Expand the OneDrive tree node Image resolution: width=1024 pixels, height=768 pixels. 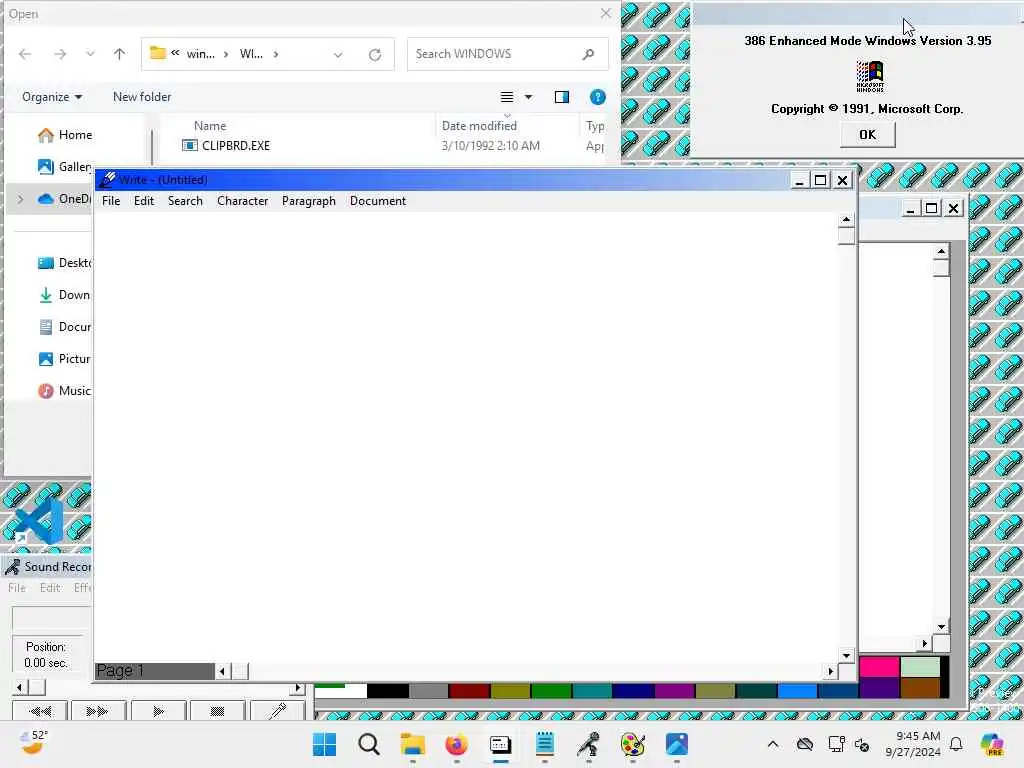pos(20,199)
